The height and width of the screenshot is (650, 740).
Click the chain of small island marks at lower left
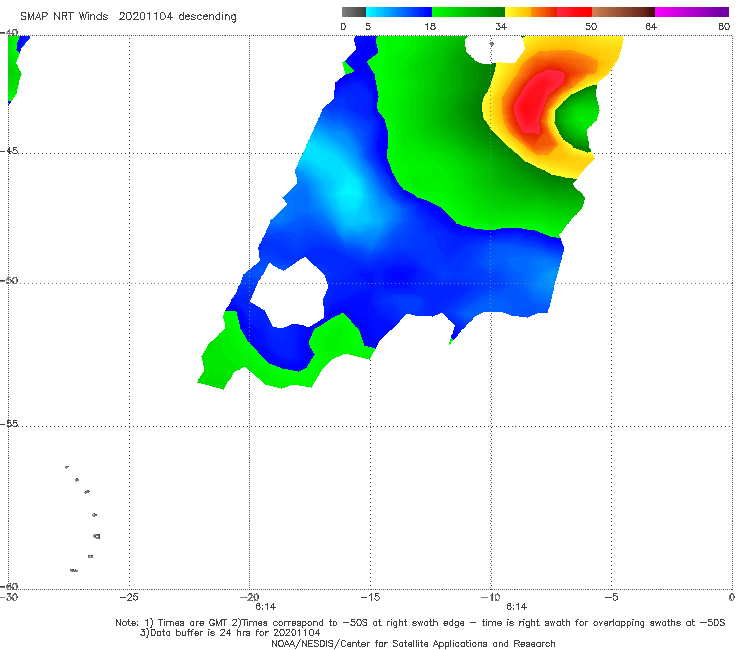point(83,519)
